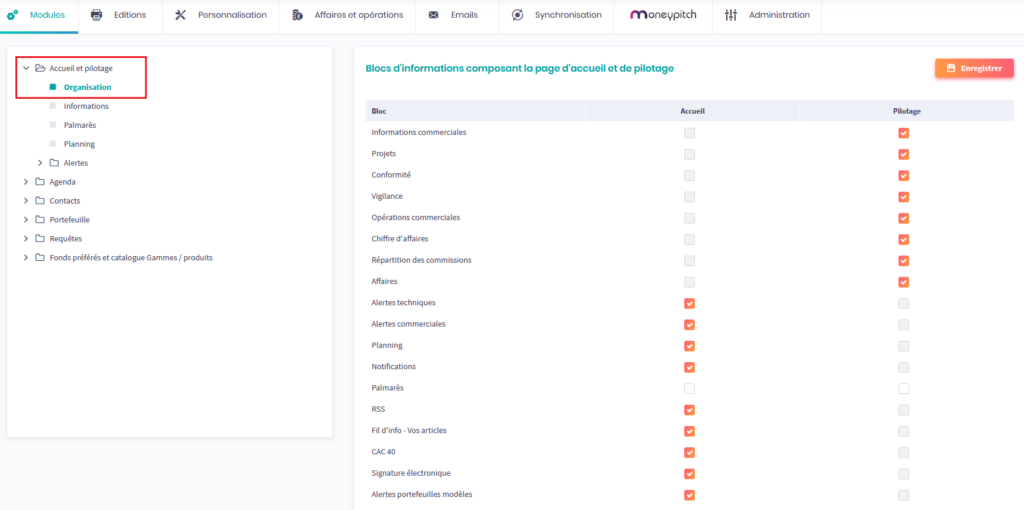Expand the Agenda folder
Screen dimensions: 1024x510
coord(26,182)
